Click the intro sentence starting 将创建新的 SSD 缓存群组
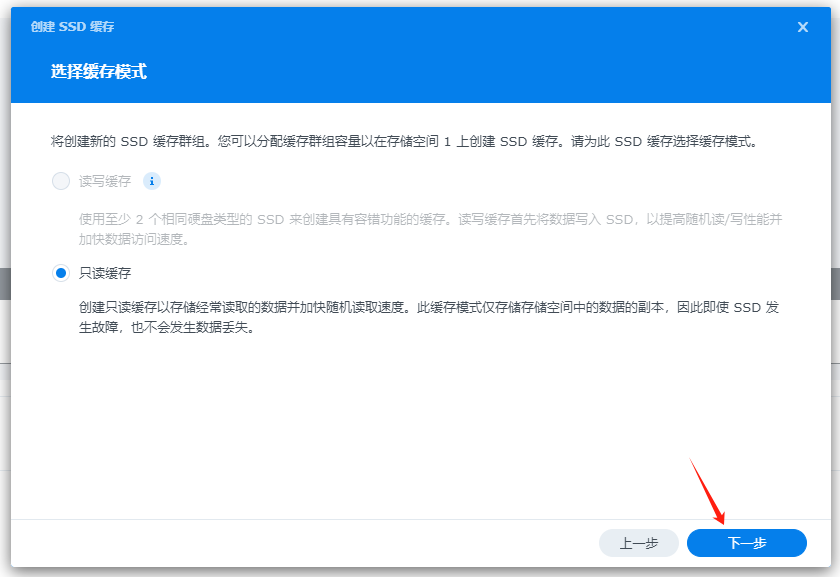 tap(404, 141)
